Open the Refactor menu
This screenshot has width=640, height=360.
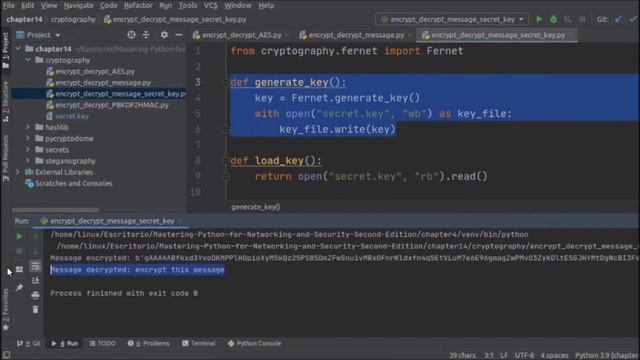click(x=138, y=5)
